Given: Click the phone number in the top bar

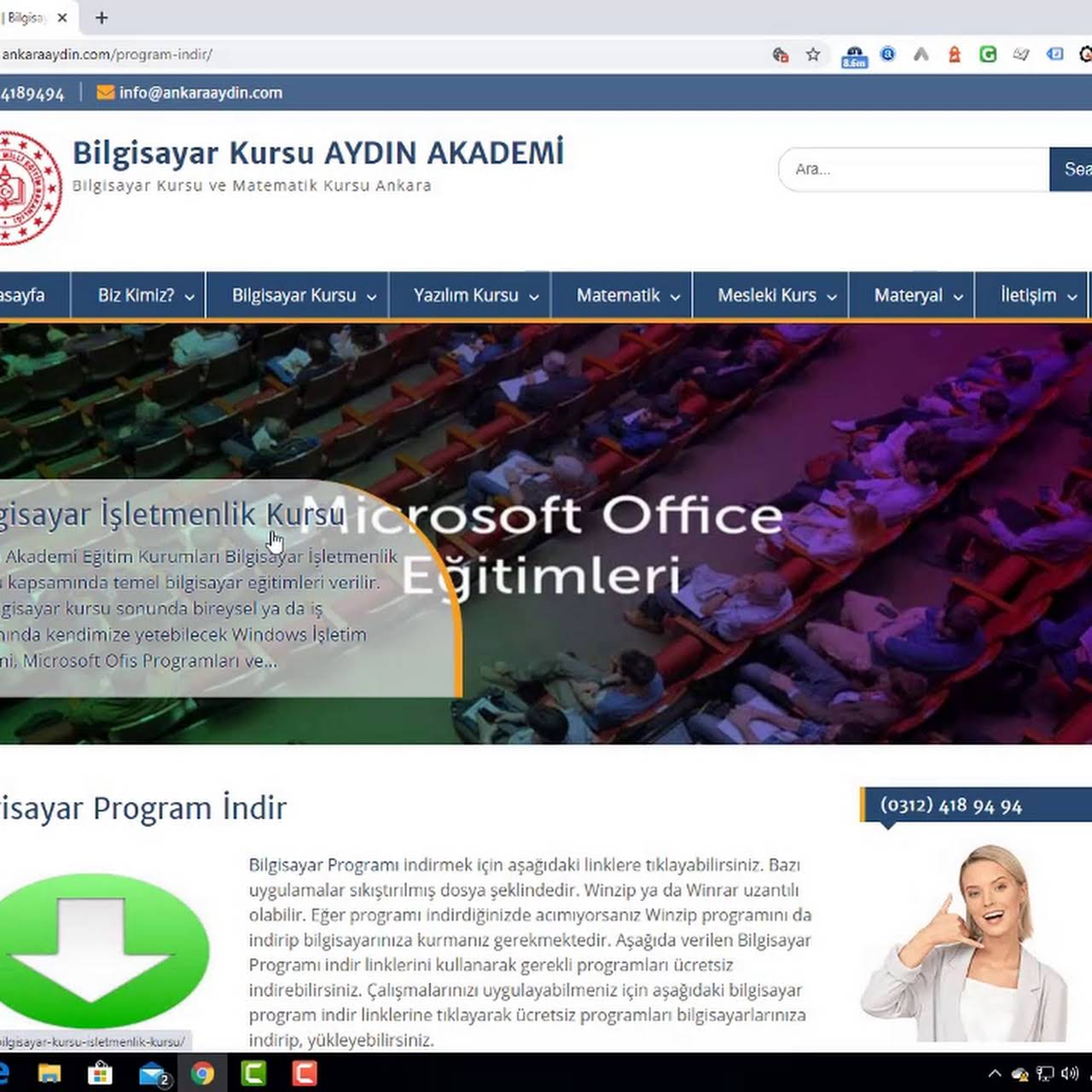Looking at the screenshot, I should click(32, 93).
